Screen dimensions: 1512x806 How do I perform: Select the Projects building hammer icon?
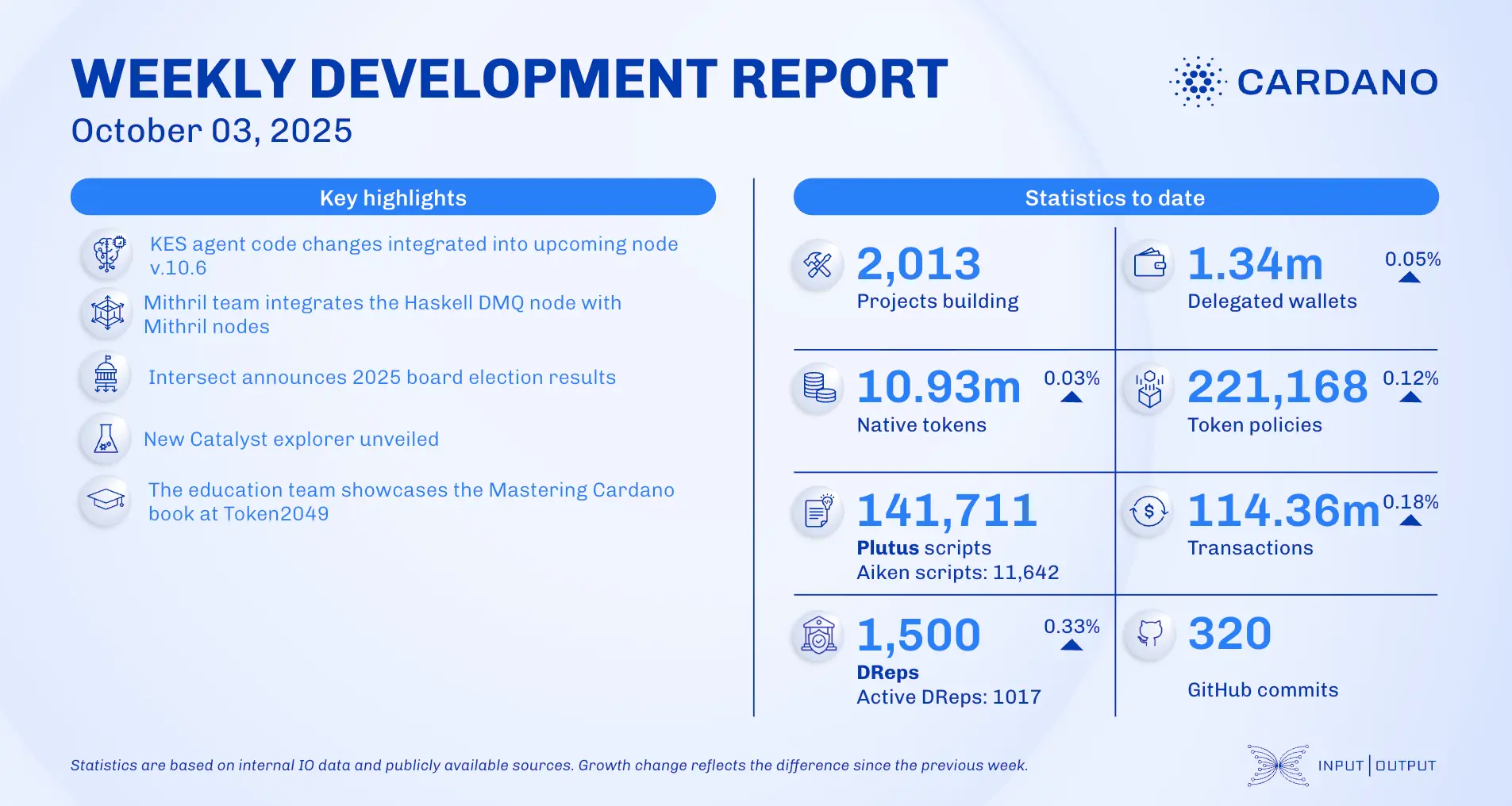point(816,265)
